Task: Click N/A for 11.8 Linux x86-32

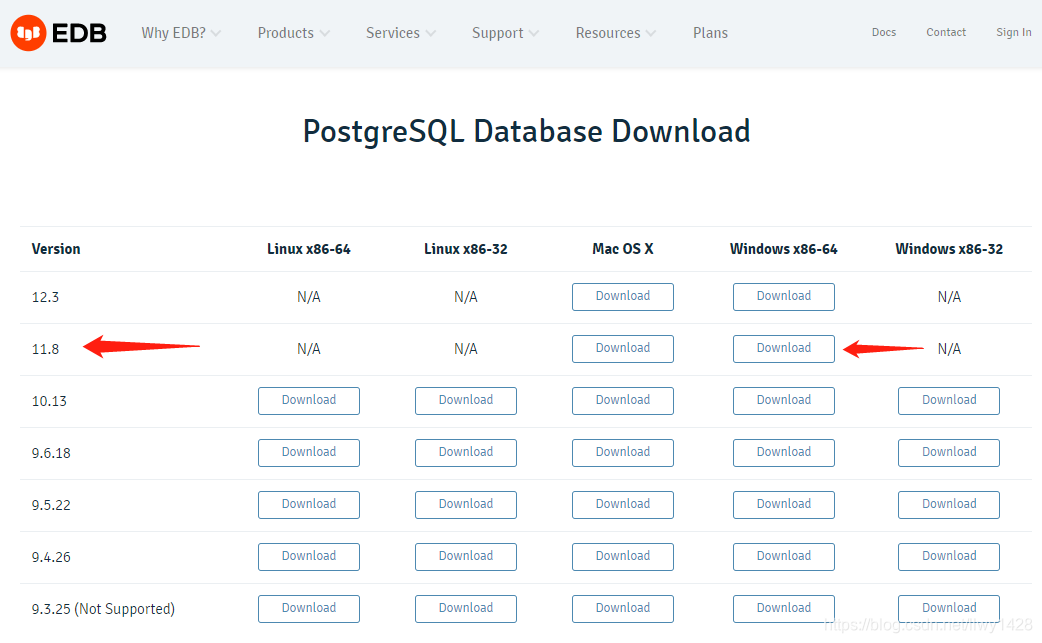Action: (x=466, y=349)
